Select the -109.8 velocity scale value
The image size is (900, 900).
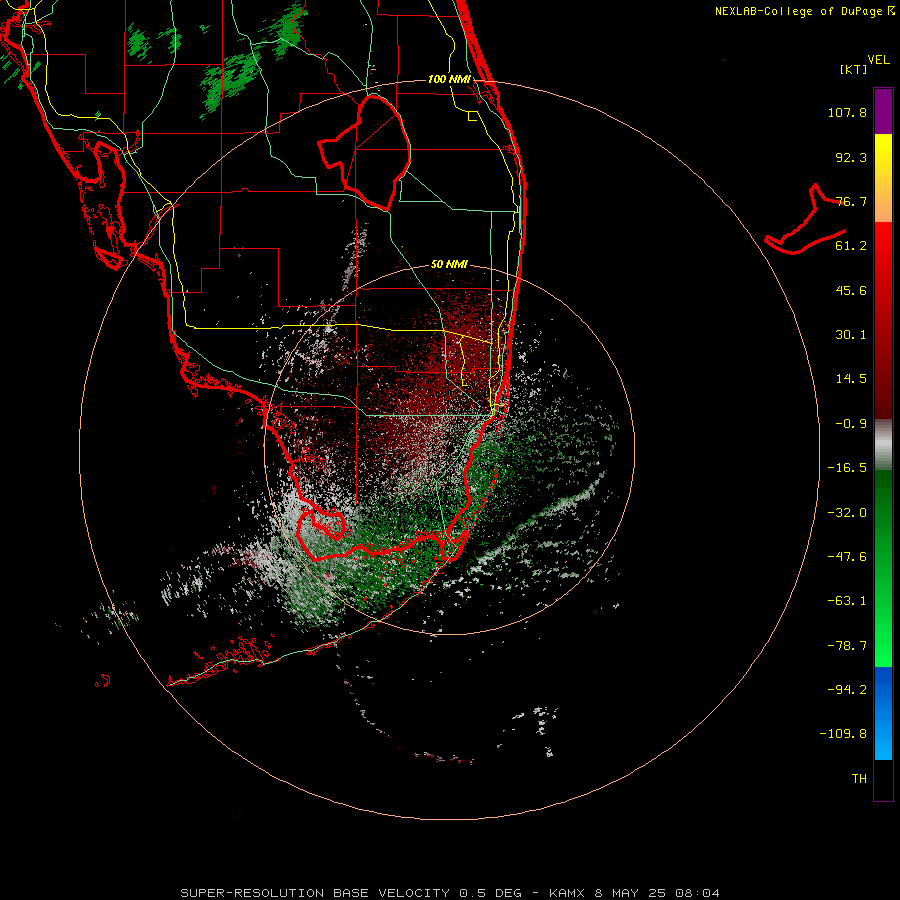click(x=843, y=734)
